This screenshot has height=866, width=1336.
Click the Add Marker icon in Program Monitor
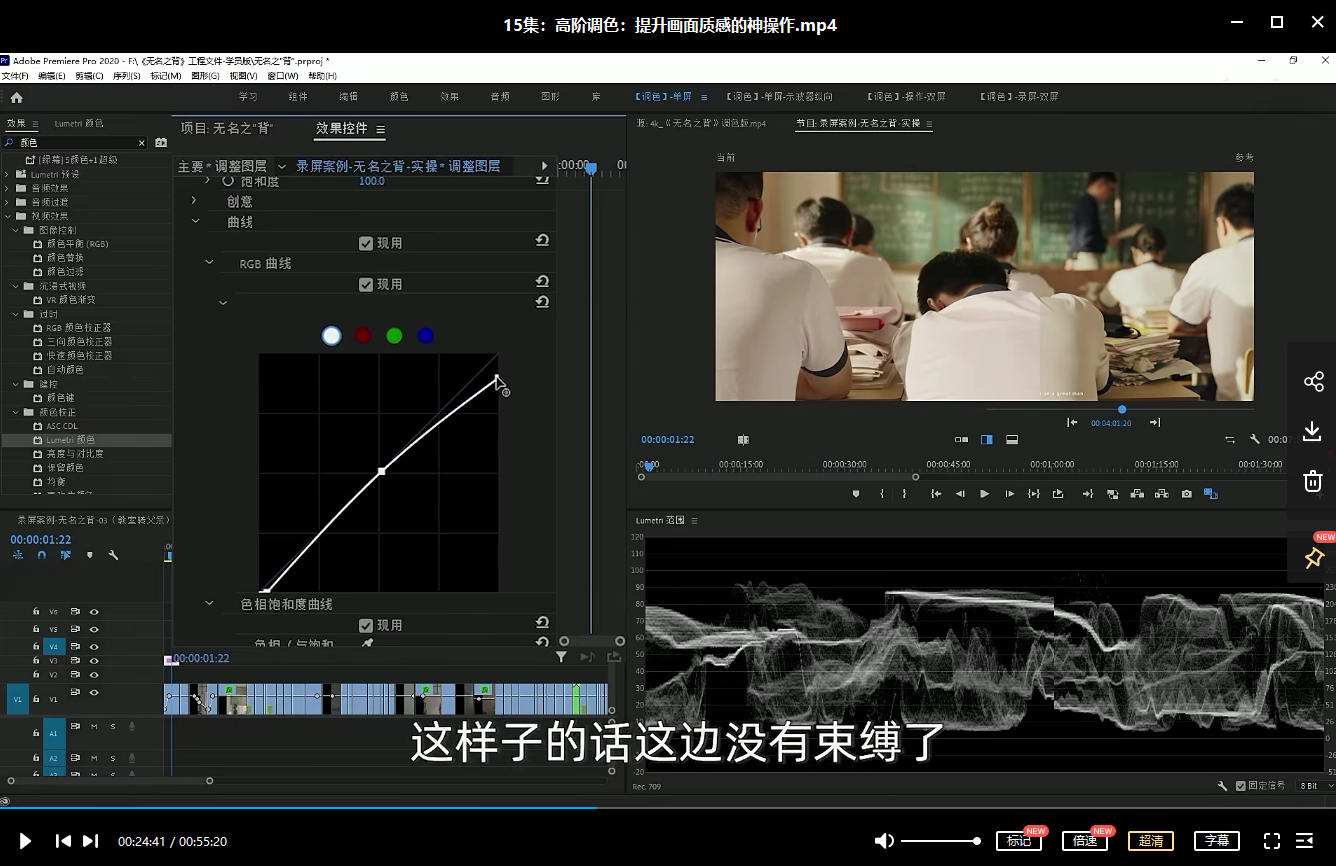coord(856,494)
